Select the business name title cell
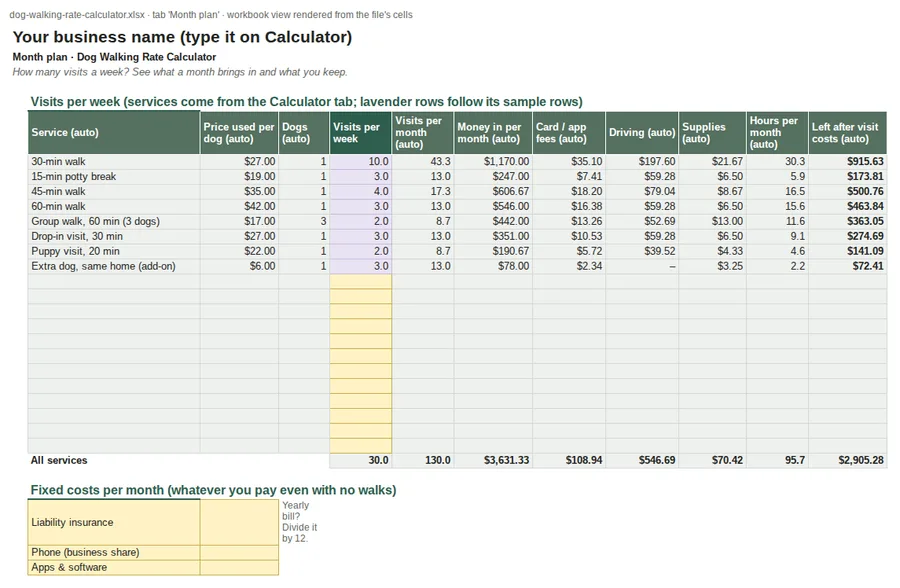 pos(183,37)
